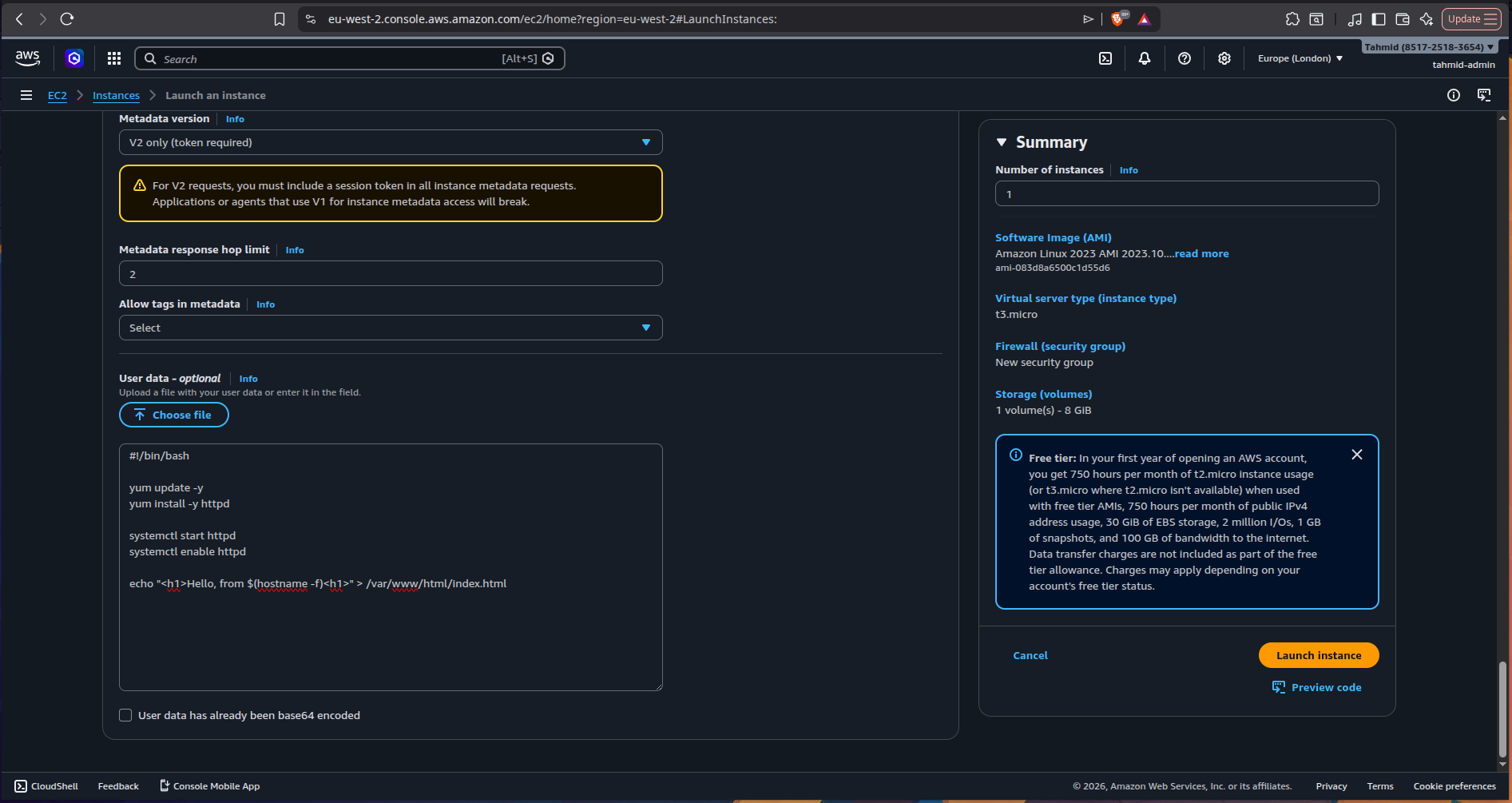Open the side navigation hamburger menu
Image resolution: width=1512 pixels, height=803 pixels.
click(26, 95)
